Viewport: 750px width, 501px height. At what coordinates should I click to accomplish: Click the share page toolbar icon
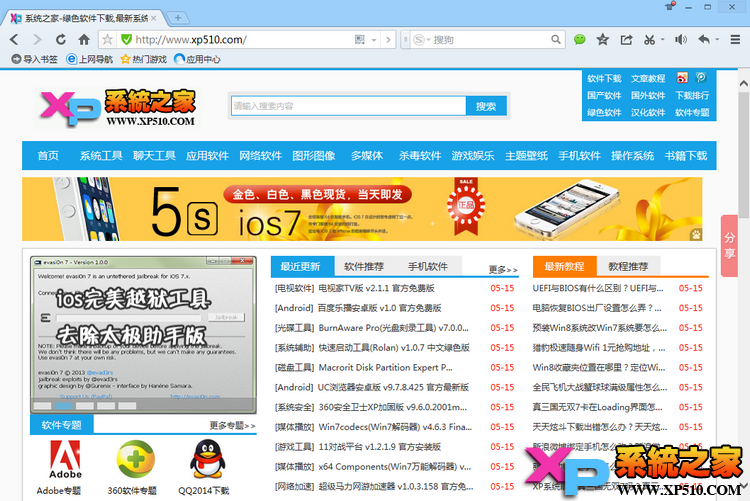pos(626,39)
